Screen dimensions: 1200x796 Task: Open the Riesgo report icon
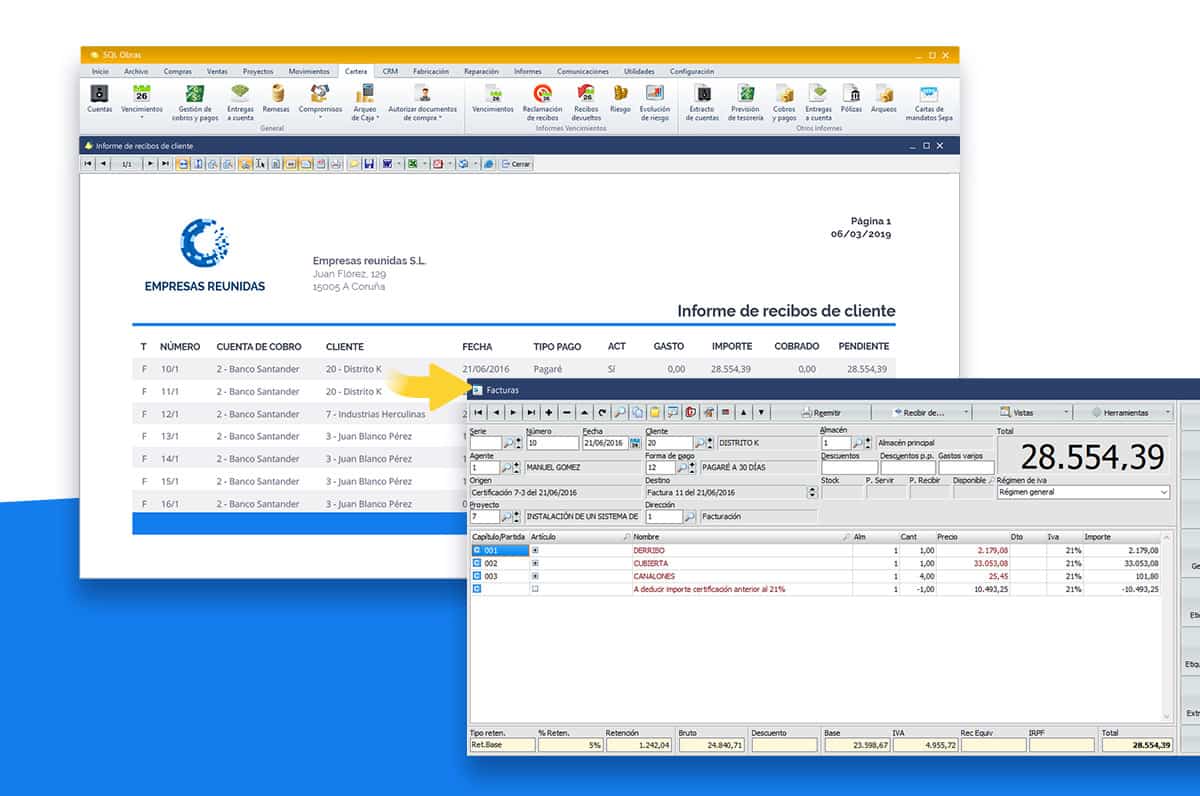(x=620, y=96)
